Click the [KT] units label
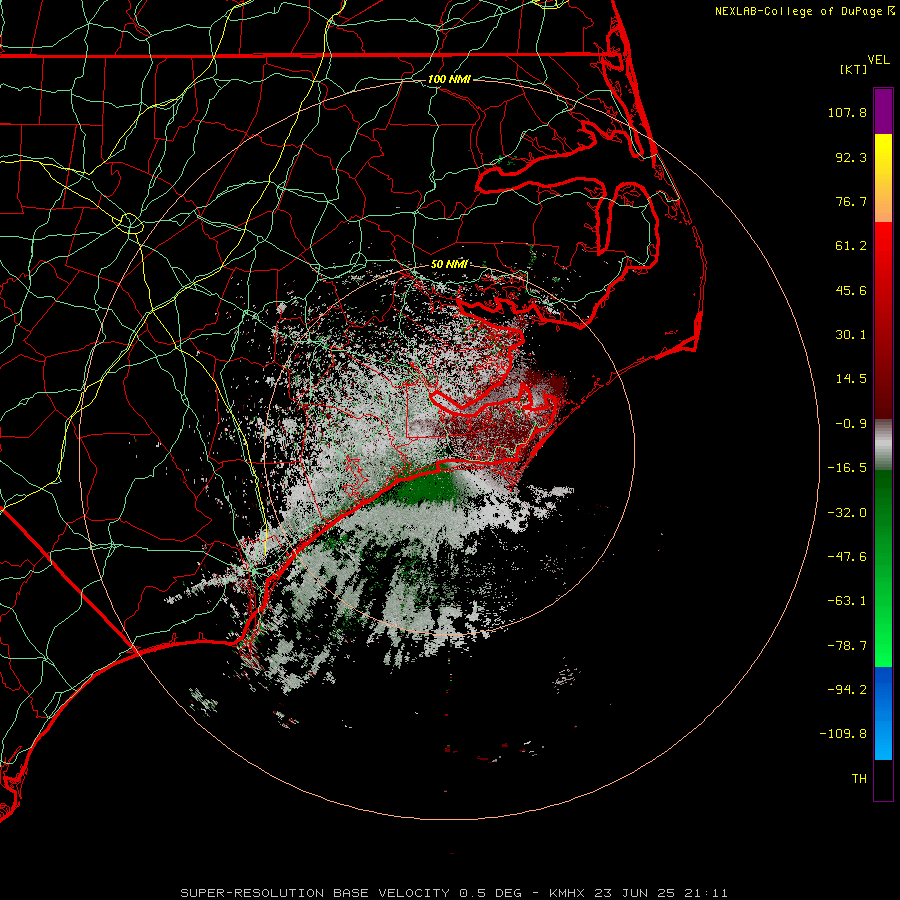The image size is (900, 900). coord(854,69)
